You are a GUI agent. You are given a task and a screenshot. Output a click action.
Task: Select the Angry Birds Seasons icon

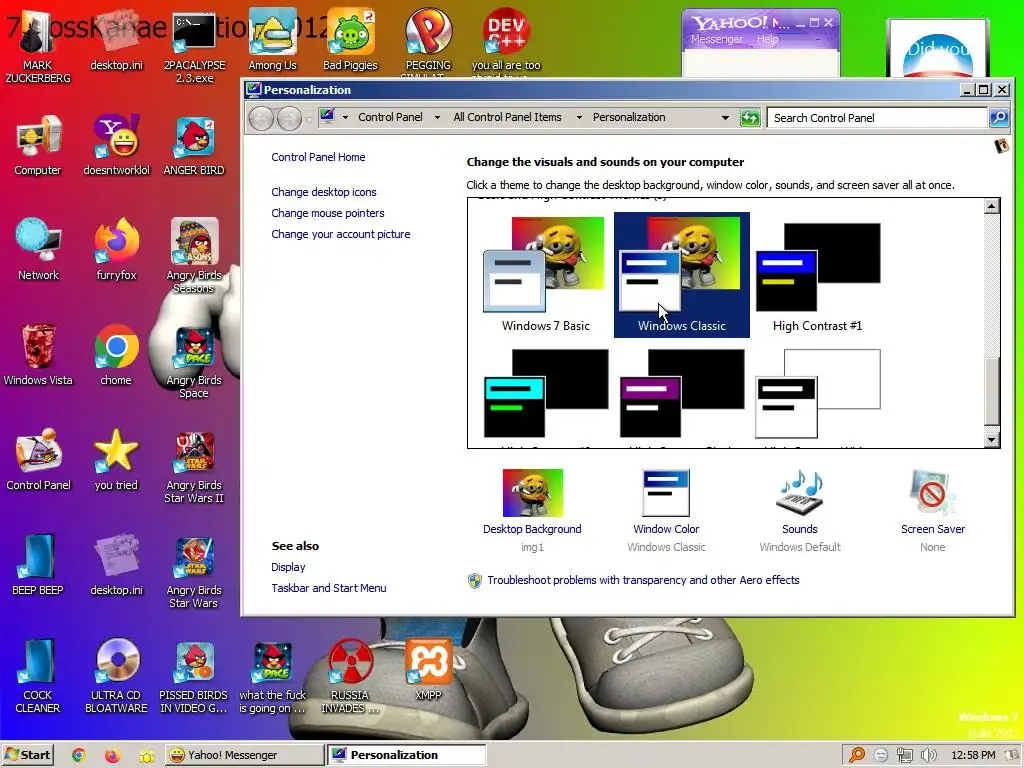click(x=194, y=256)
